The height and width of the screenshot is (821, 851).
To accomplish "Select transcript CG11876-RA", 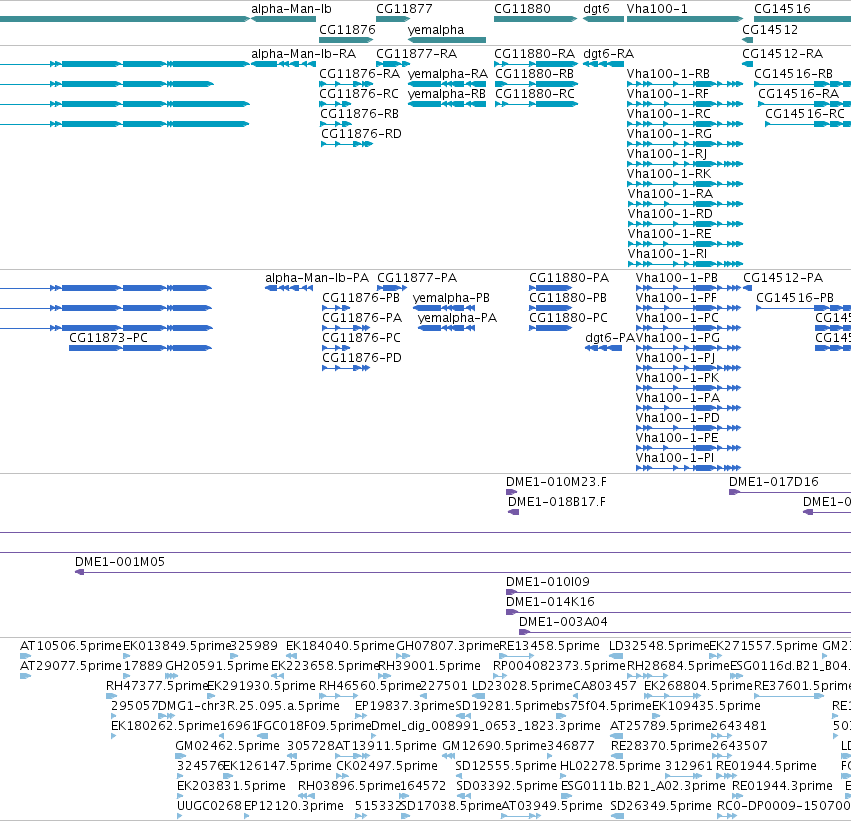I will [x=359, y=74].
